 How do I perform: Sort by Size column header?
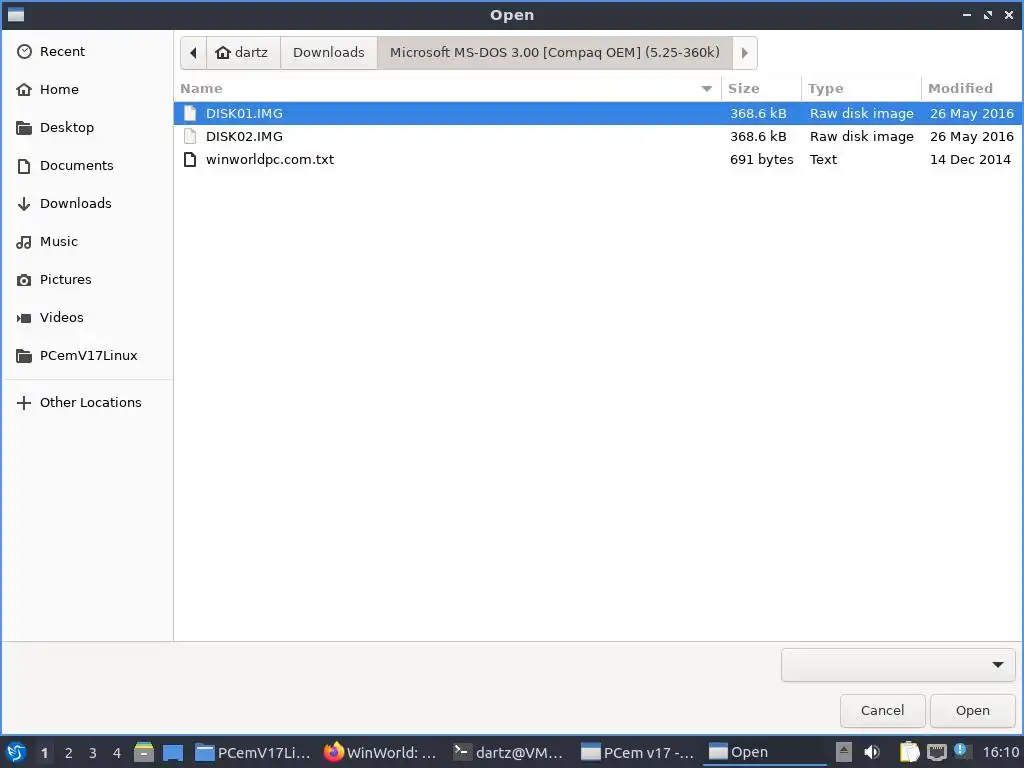pos(761,88)
